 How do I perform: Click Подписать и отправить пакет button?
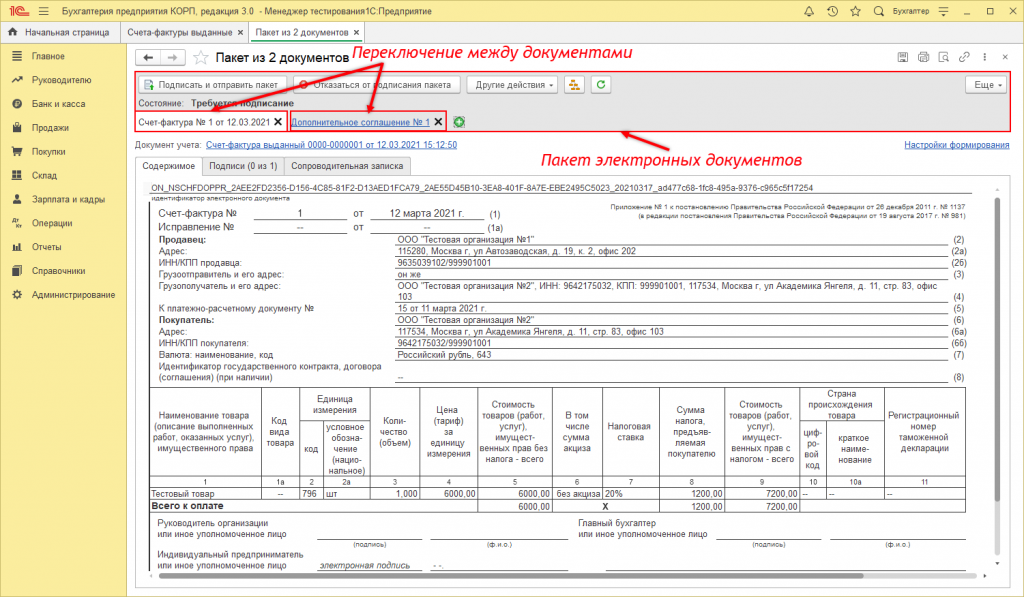[212, 85]
